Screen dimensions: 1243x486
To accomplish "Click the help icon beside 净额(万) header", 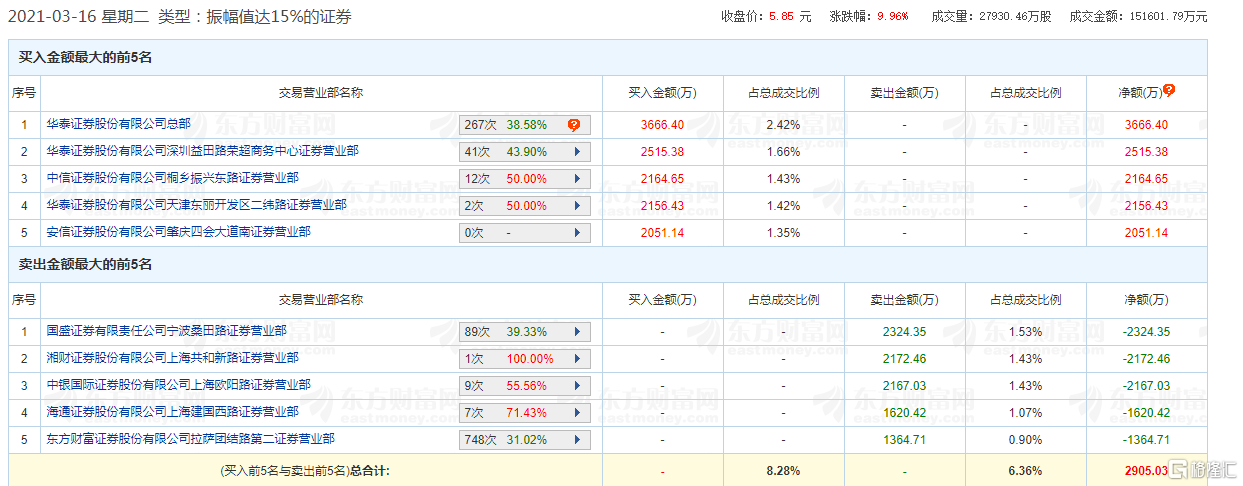I will point(1169,90).
